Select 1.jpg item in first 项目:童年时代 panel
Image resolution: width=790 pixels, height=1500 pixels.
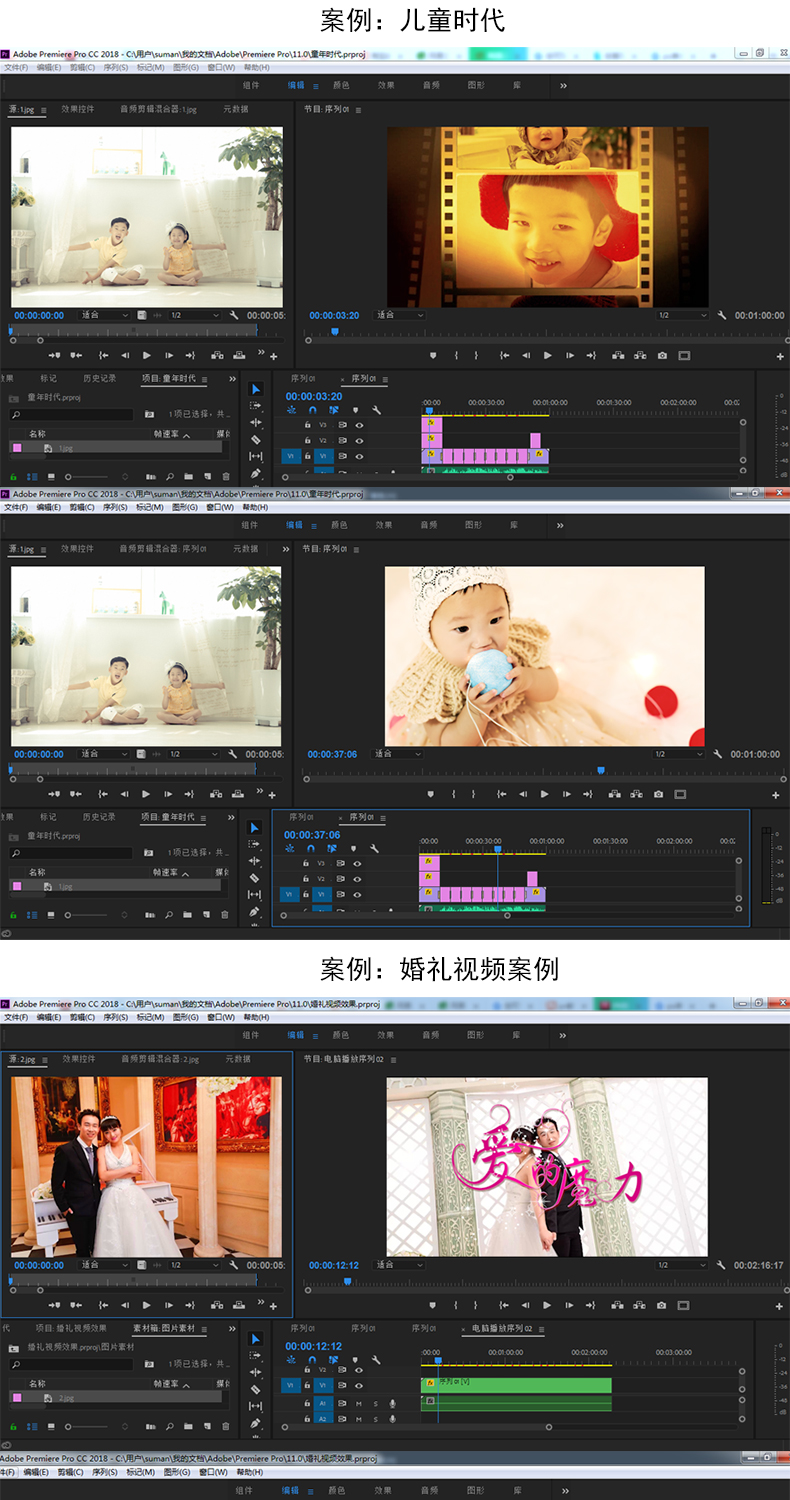coord(115,449)
